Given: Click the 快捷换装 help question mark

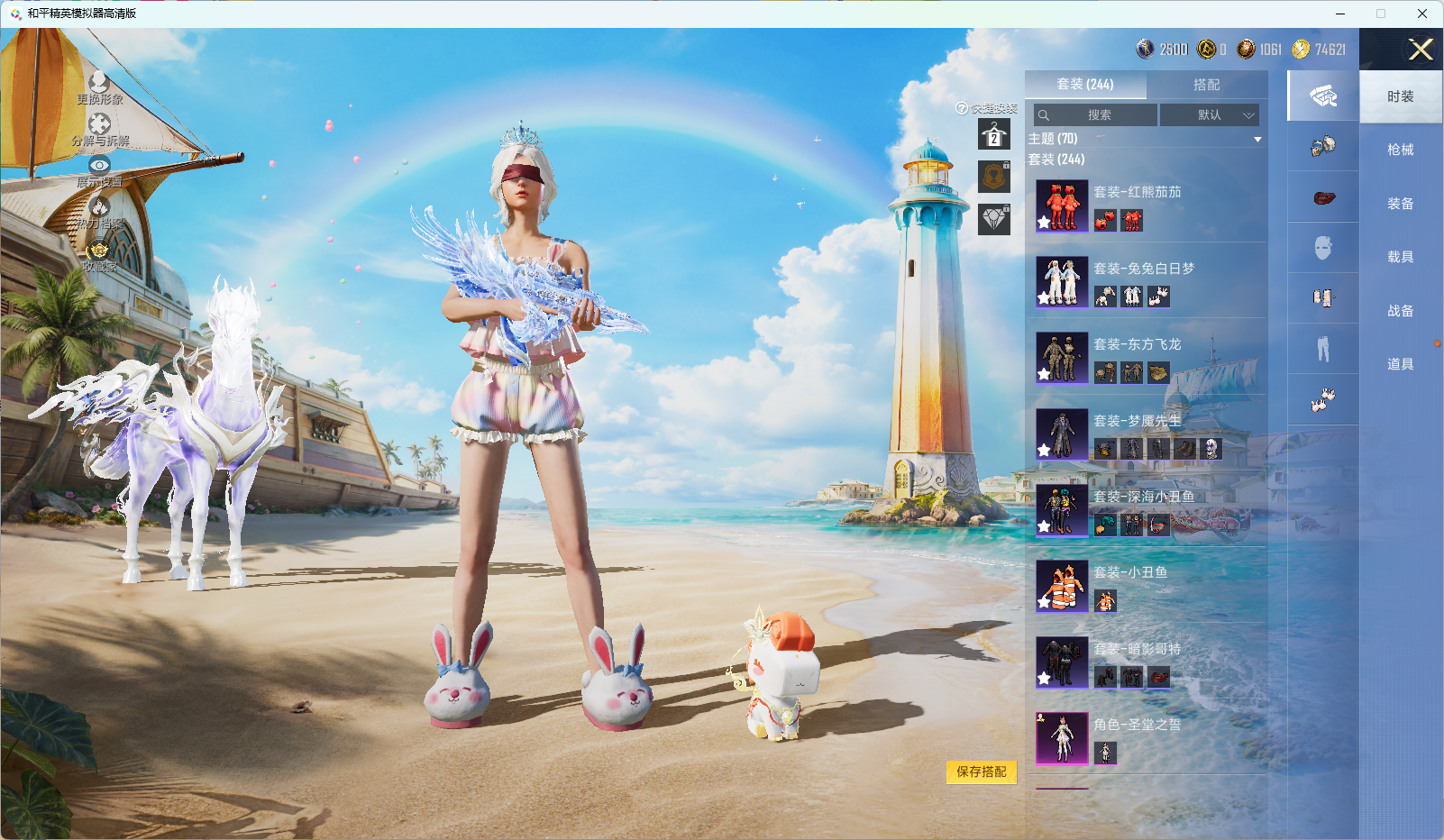Looking at the screenshot, I should click(962, 108).
